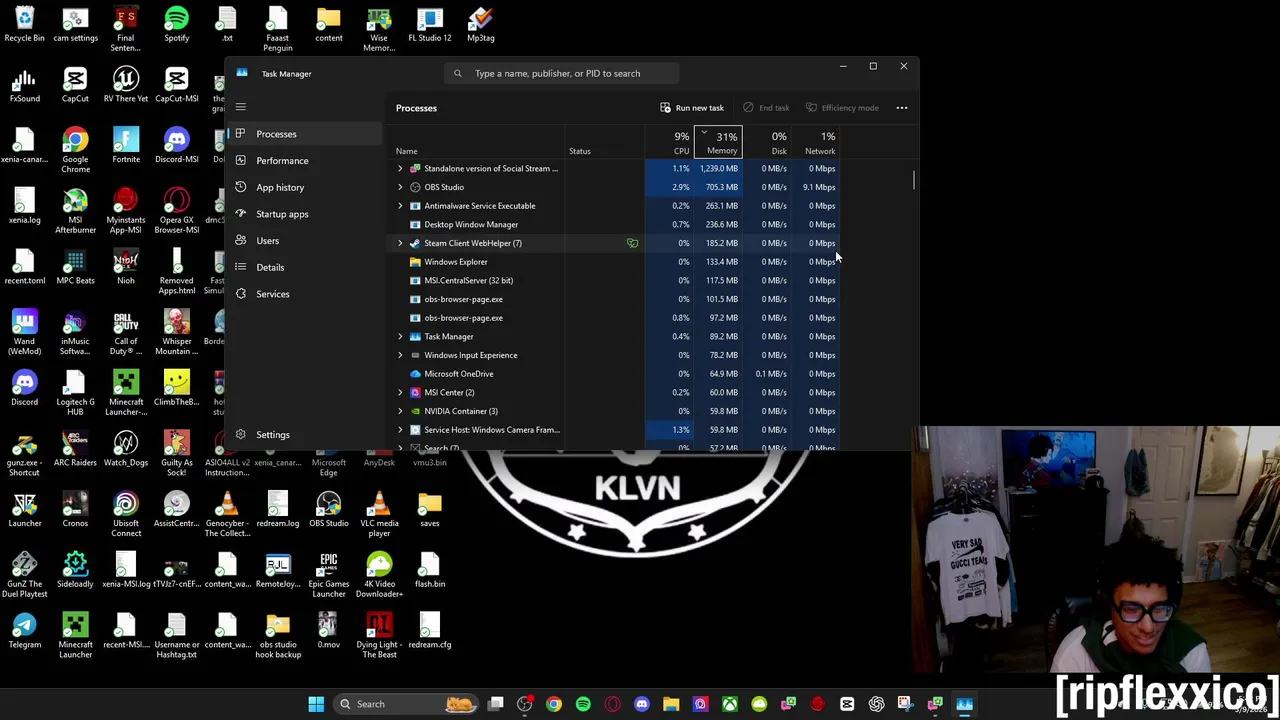Open the three-dot more options menu
Viewport: 1280px width, 720px height.
pyautogui.click(x=901, y=108)
